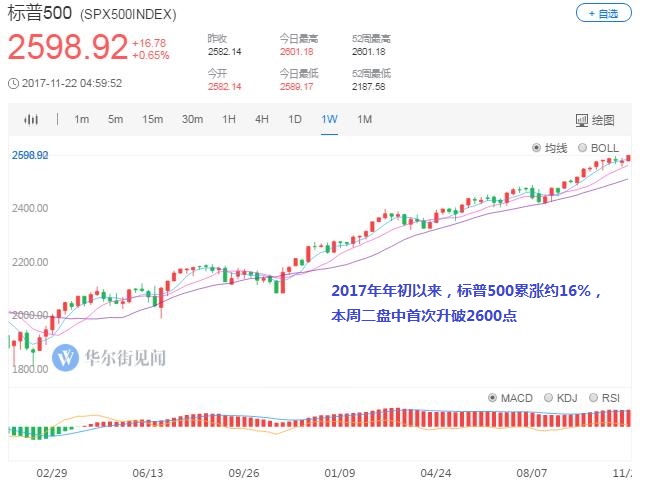Click the 今日最高 value 2601.18

click(296, 52)
